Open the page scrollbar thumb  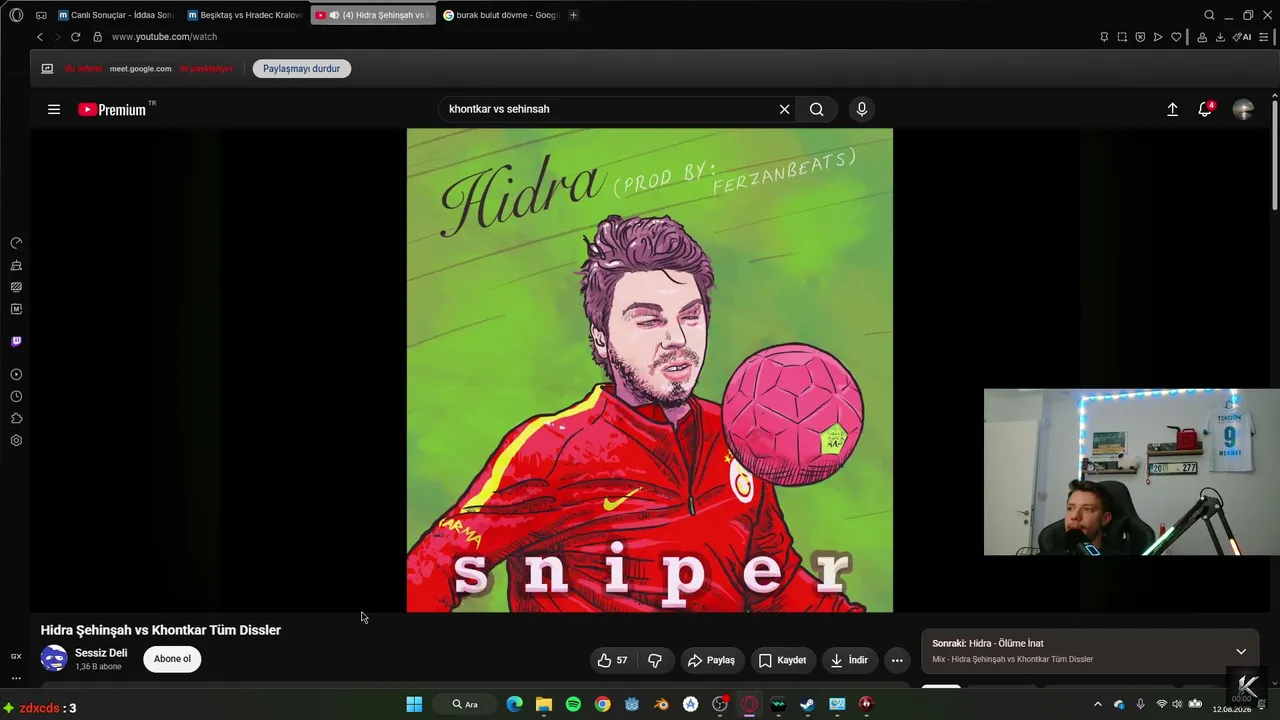1274,154
